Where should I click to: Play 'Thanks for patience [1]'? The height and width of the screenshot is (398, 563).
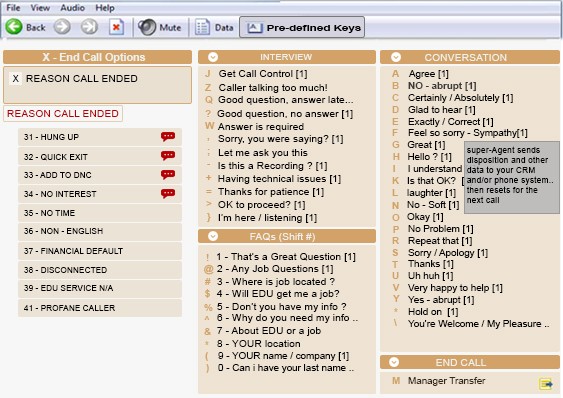(x=271, y=192)
